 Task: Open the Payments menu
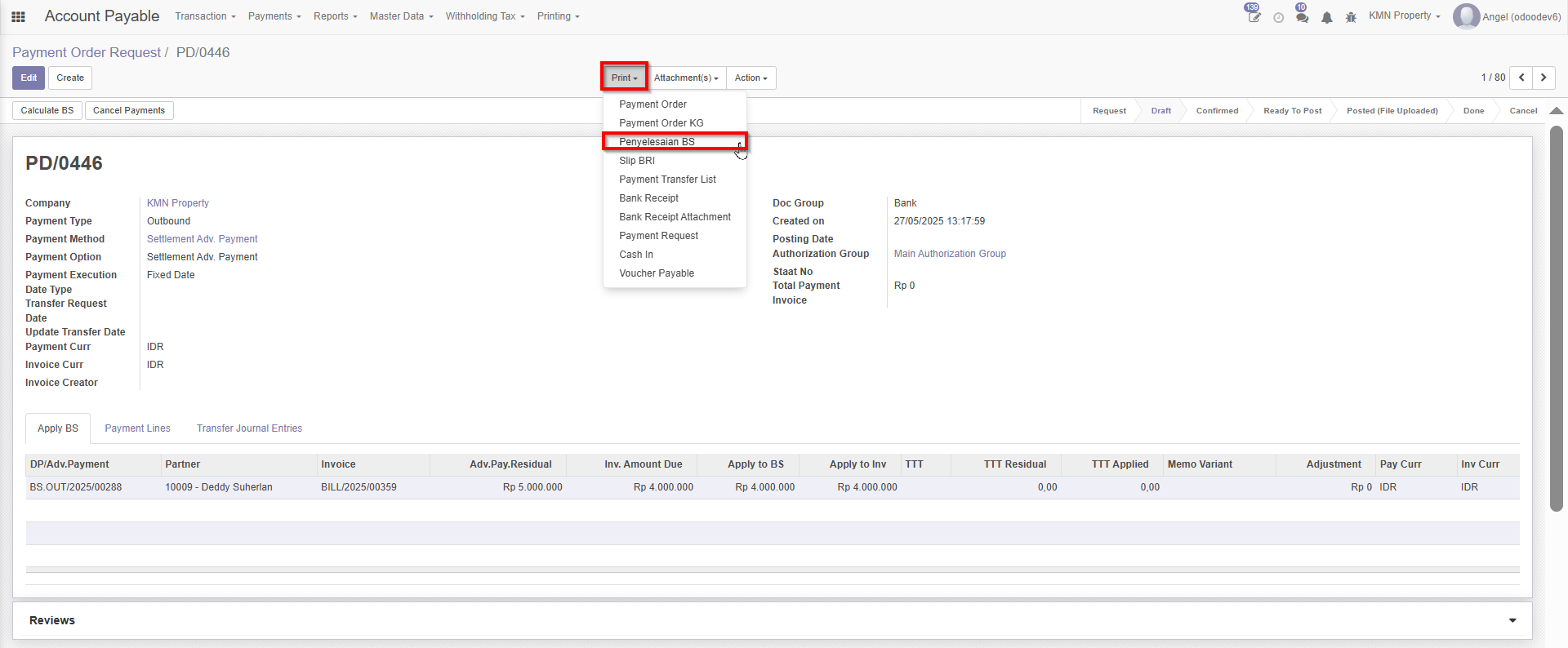(x=274, y=16)
